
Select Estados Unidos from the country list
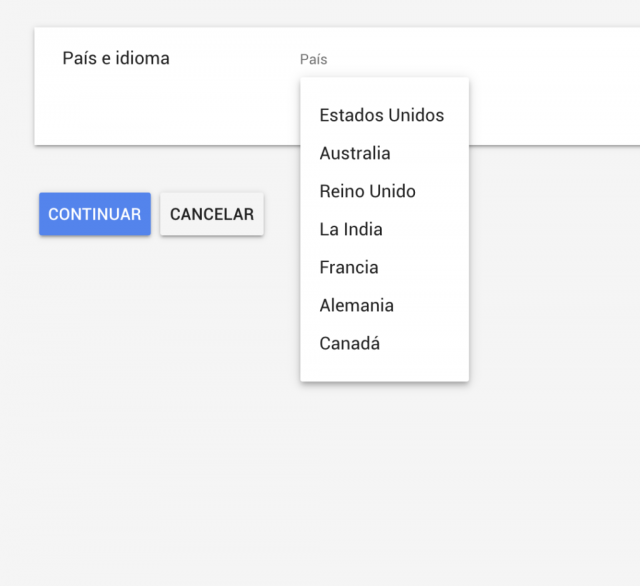click(384, 115)
